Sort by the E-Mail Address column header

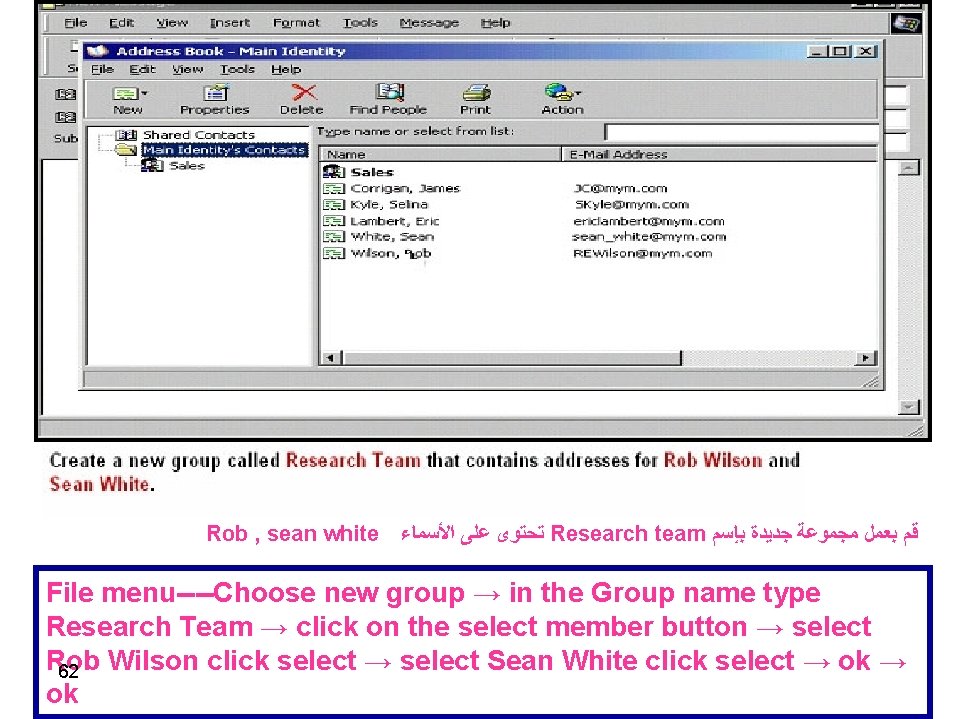[x=719, y=154]
